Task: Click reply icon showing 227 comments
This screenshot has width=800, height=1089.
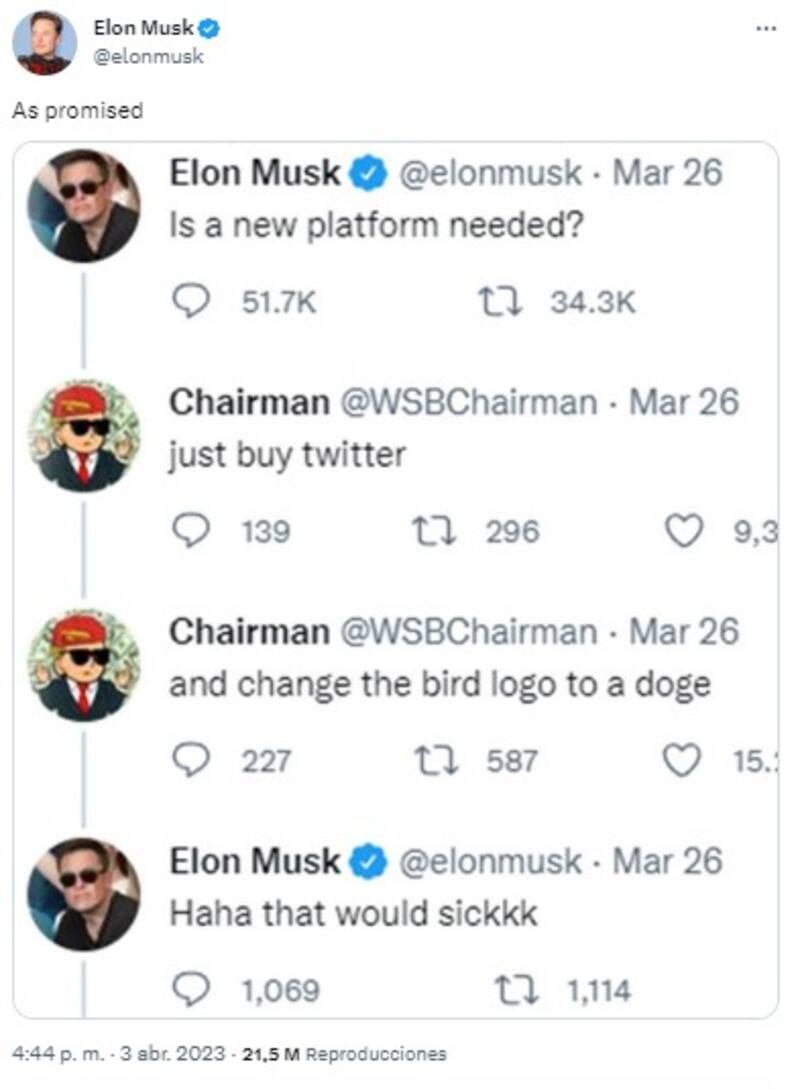Action: (x=191, y=761)
